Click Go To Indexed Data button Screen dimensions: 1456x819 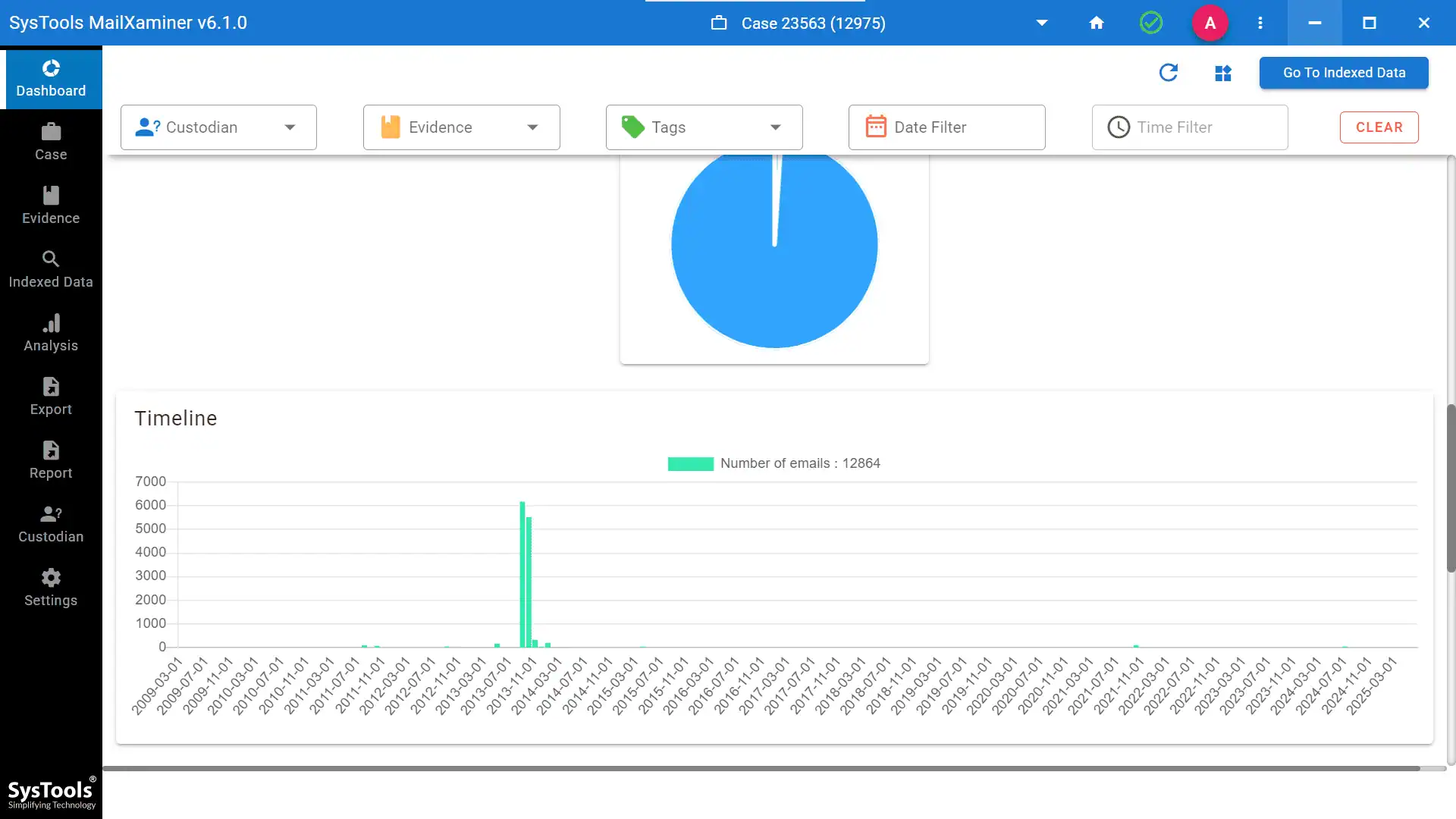pyautogui.click(x=1344, y=73)
